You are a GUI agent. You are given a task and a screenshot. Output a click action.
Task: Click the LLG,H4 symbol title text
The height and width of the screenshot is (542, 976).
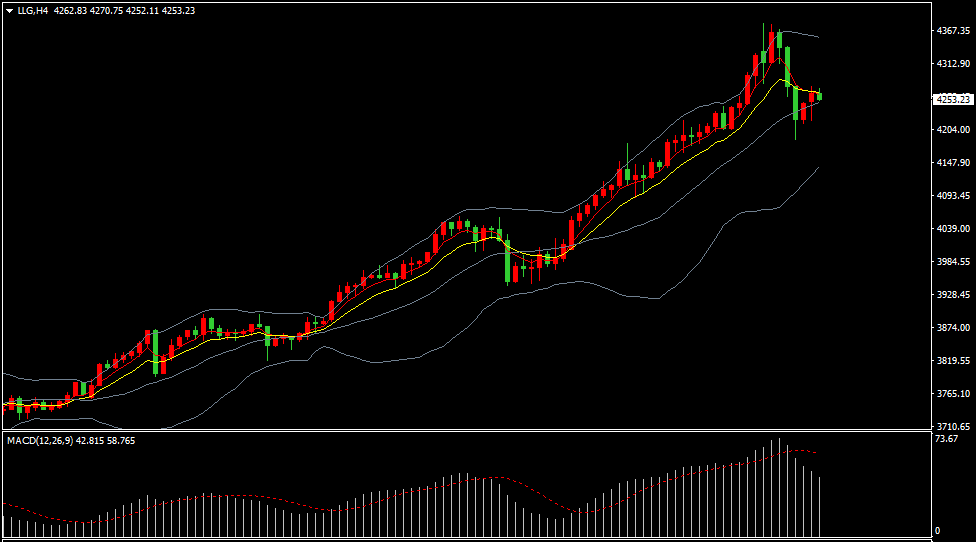tap(33, 10)
